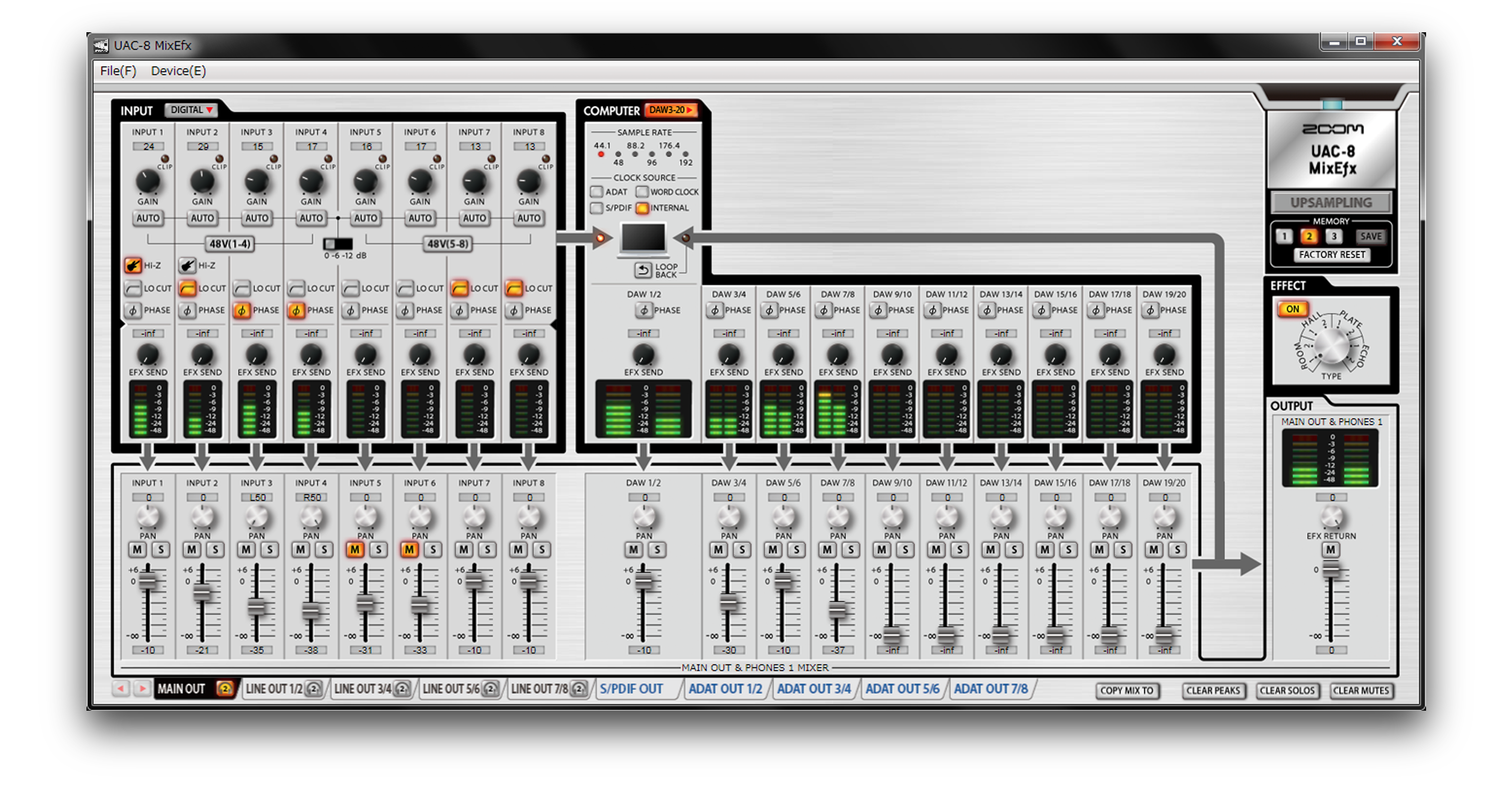Click the CLEAR PEAKS button

[x=1213, y=691]
